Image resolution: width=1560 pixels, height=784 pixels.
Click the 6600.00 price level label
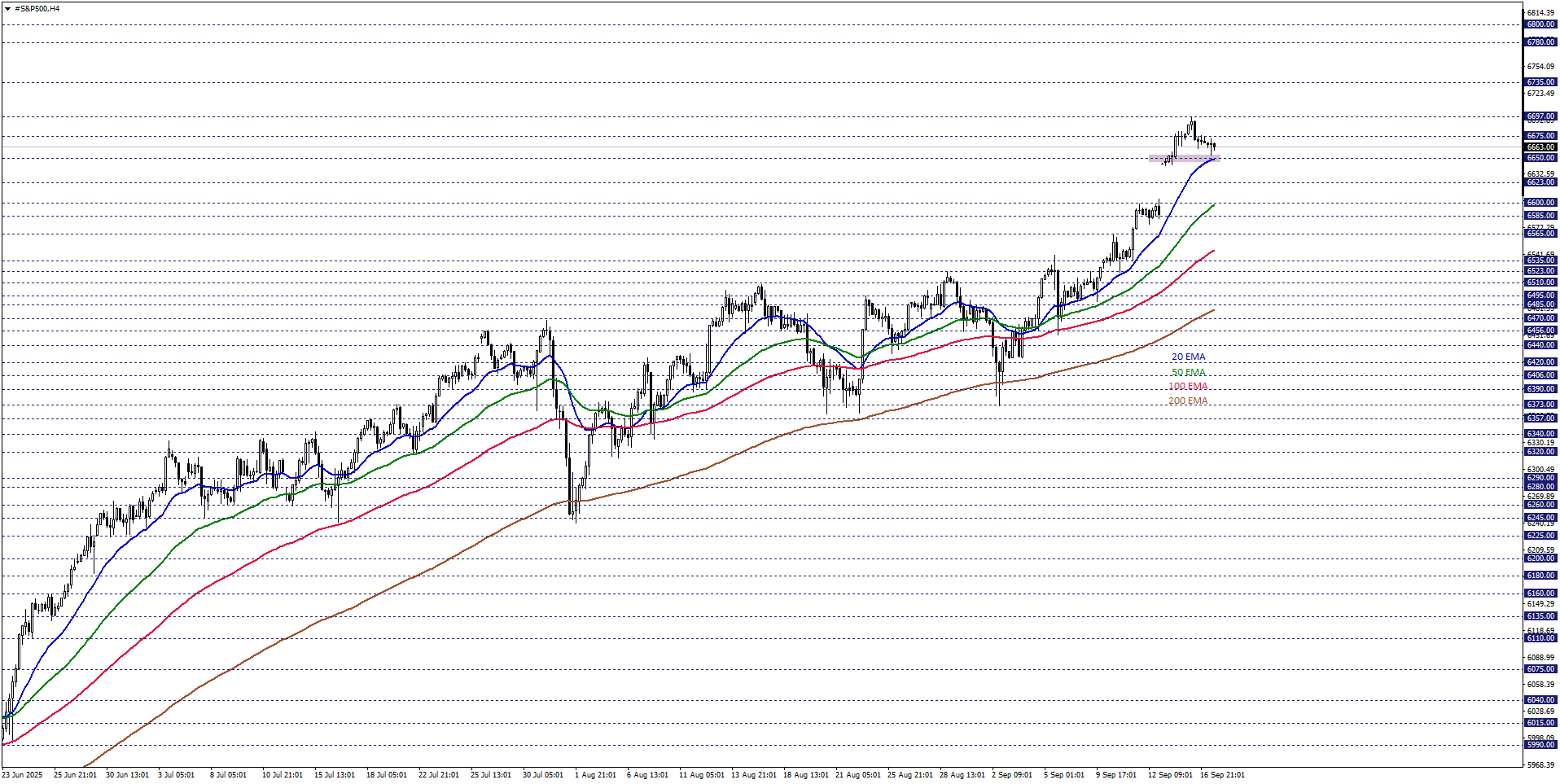1540,203
